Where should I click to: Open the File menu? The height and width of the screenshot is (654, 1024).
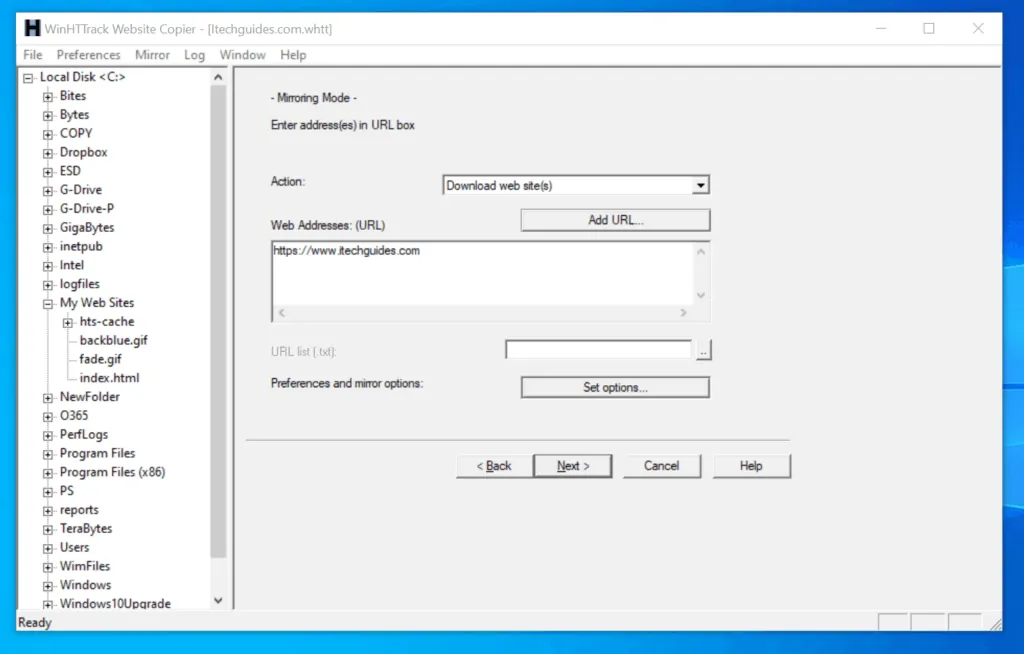pos(33,55)
